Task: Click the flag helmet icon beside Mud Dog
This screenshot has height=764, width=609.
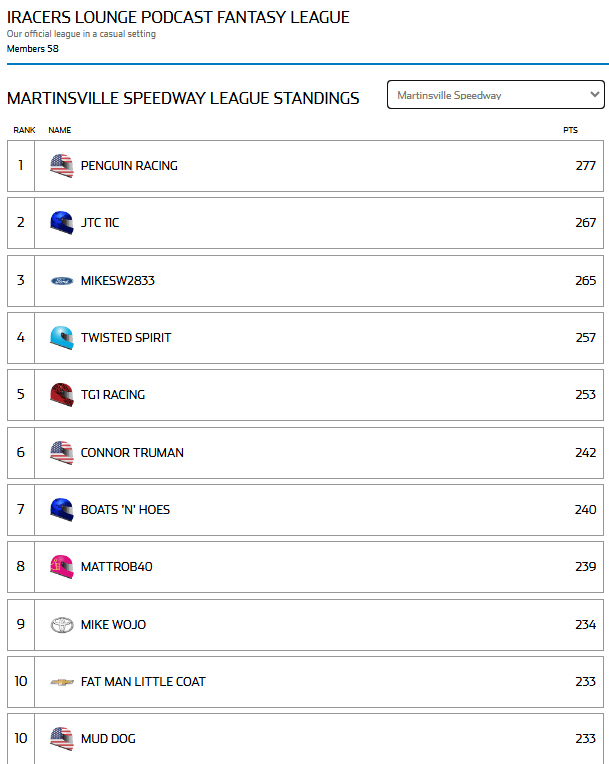Action: coord(62,739)
